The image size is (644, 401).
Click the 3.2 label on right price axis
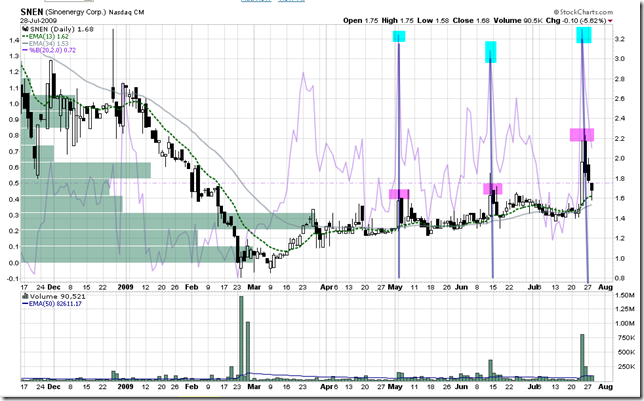619,39
